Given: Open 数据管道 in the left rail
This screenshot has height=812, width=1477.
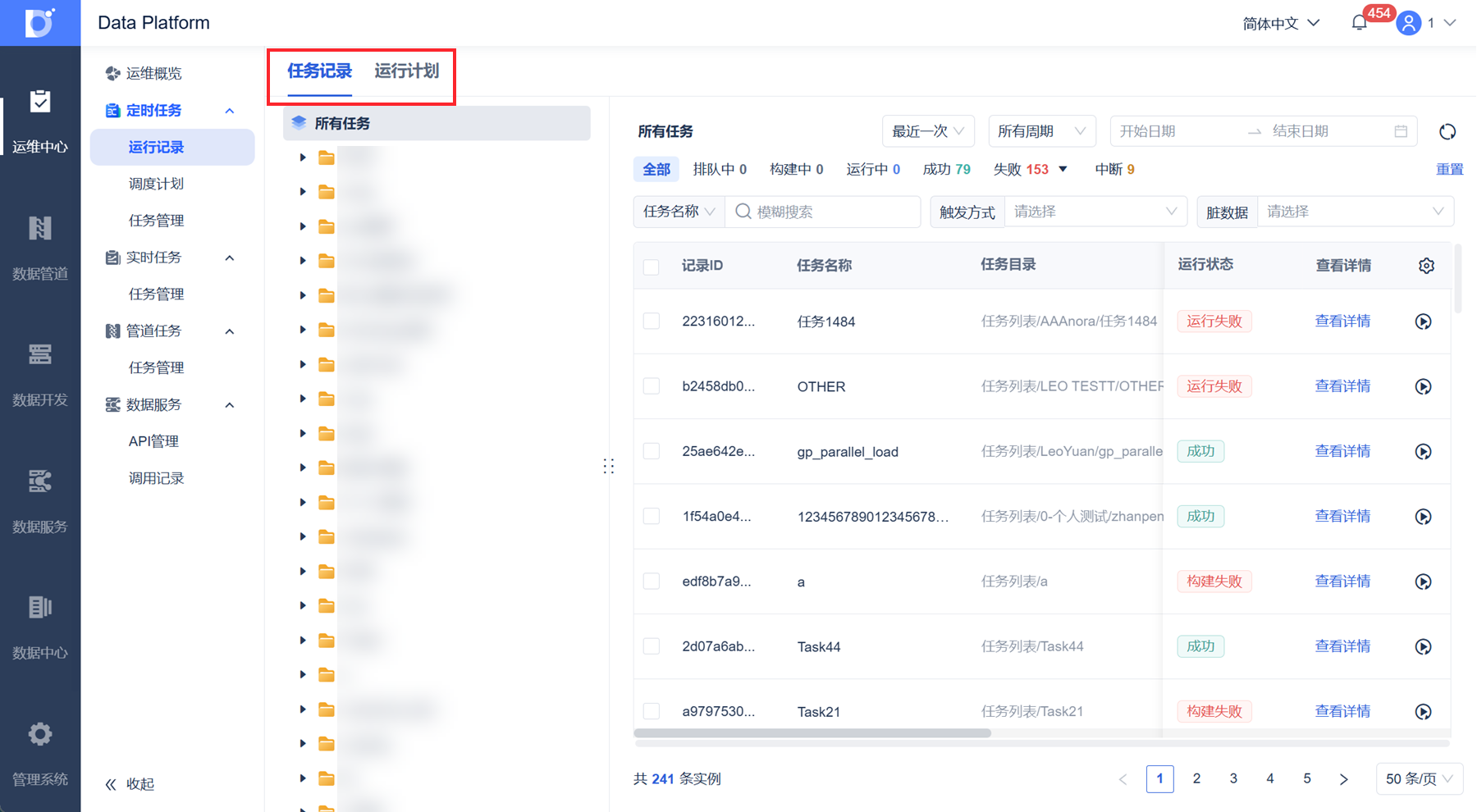Looking at the screenshot, I should click(x=39, y=248).
